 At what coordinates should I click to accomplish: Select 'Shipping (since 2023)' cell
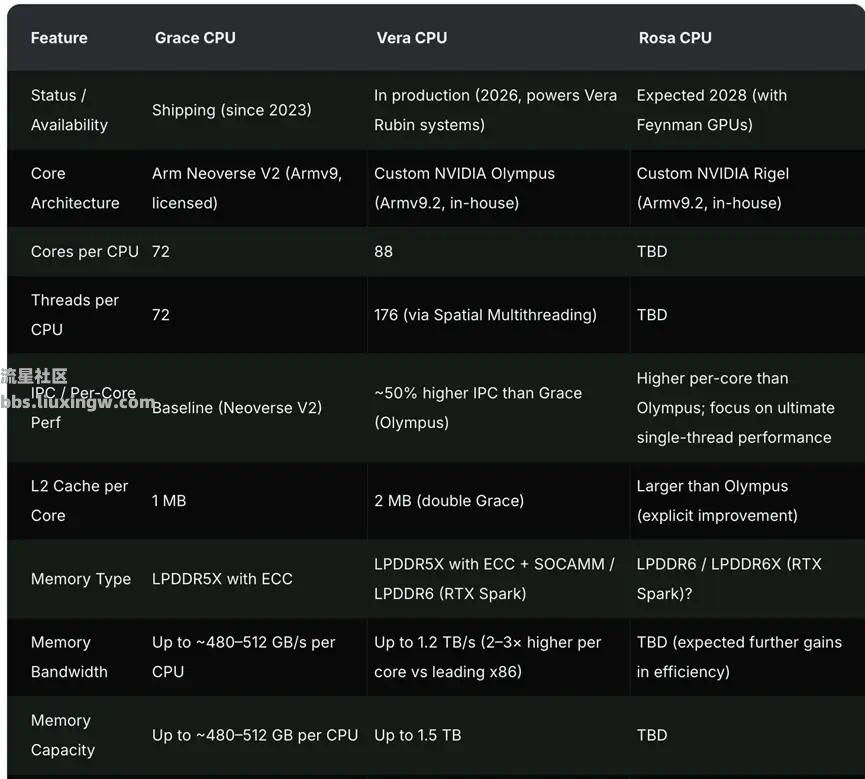[x=232, y=110]
